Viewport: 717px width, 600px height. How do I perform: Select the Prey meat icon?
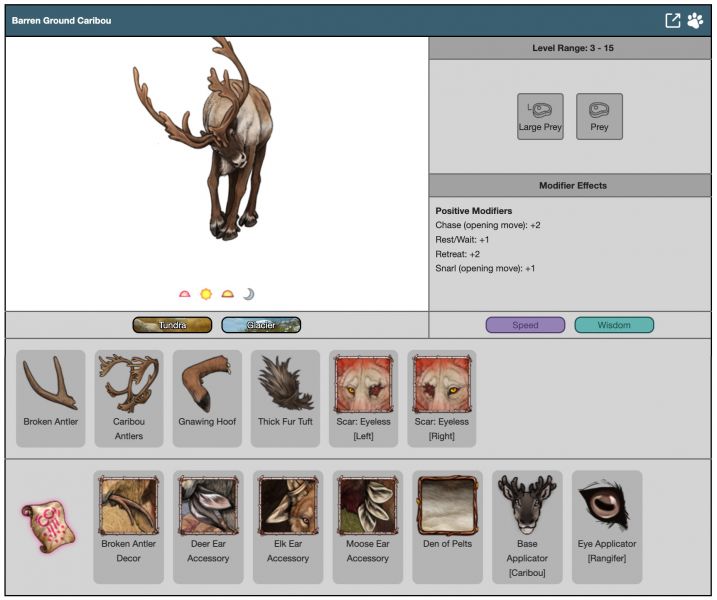(599, 116)
